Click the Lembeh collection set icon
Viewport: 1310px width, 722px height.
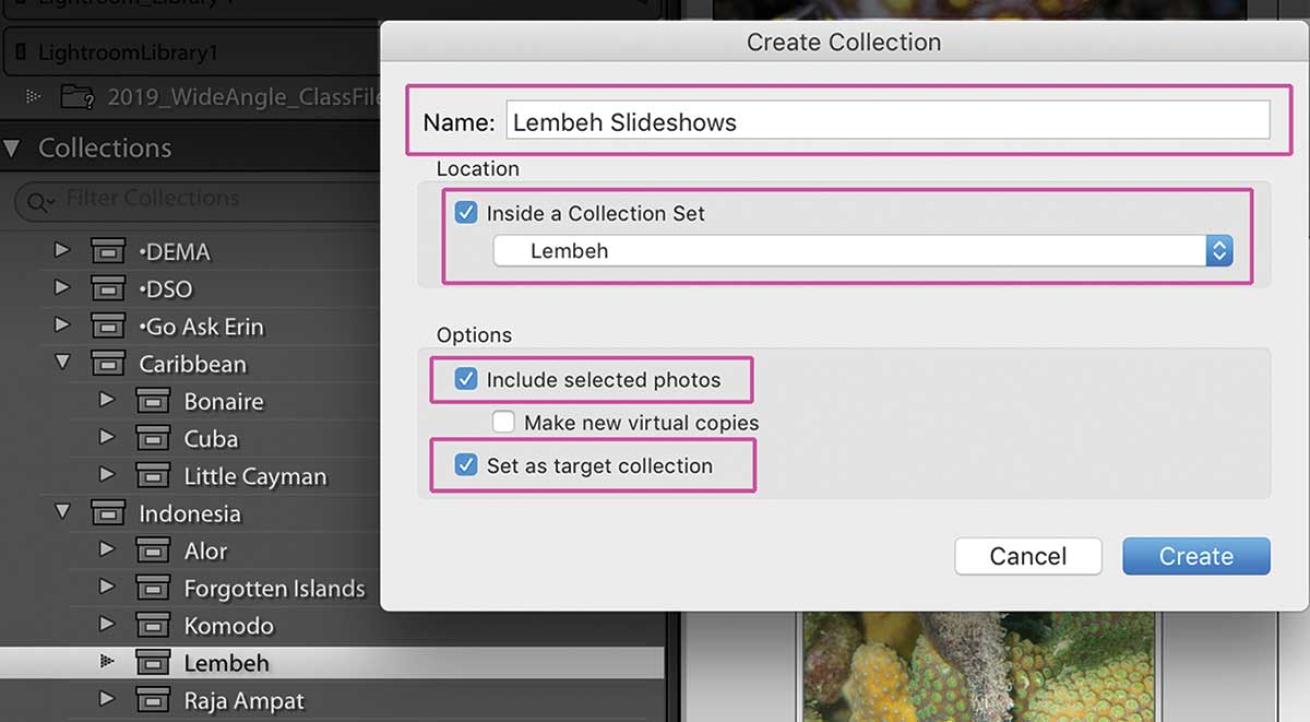coord(152,663)
